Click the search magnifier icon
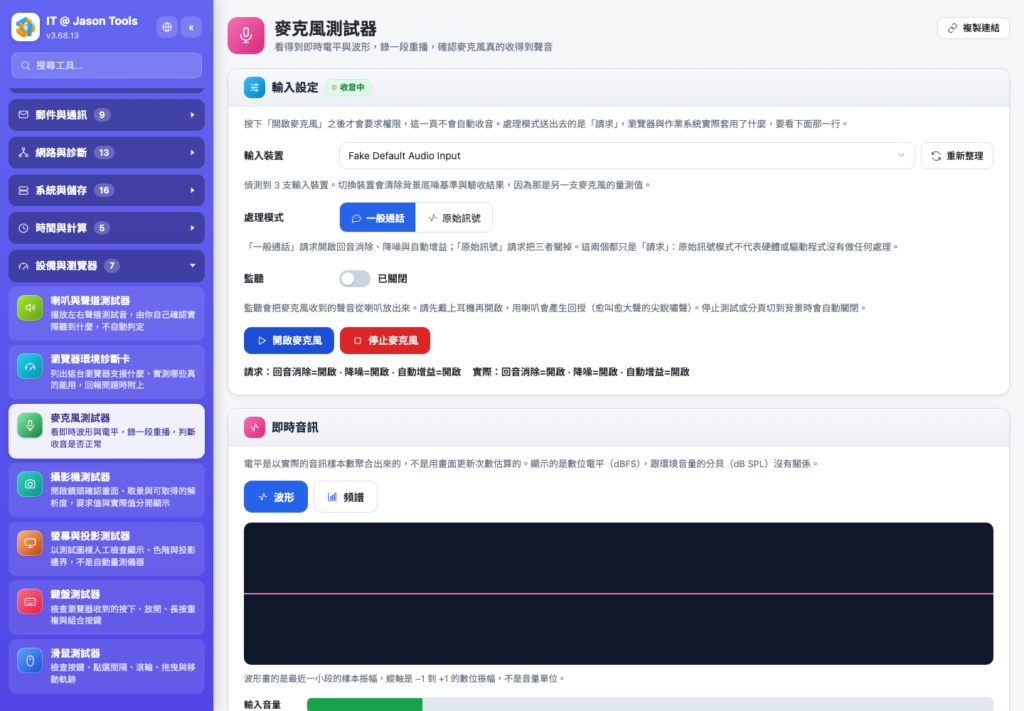1024x711 pixels. [25, 66]
